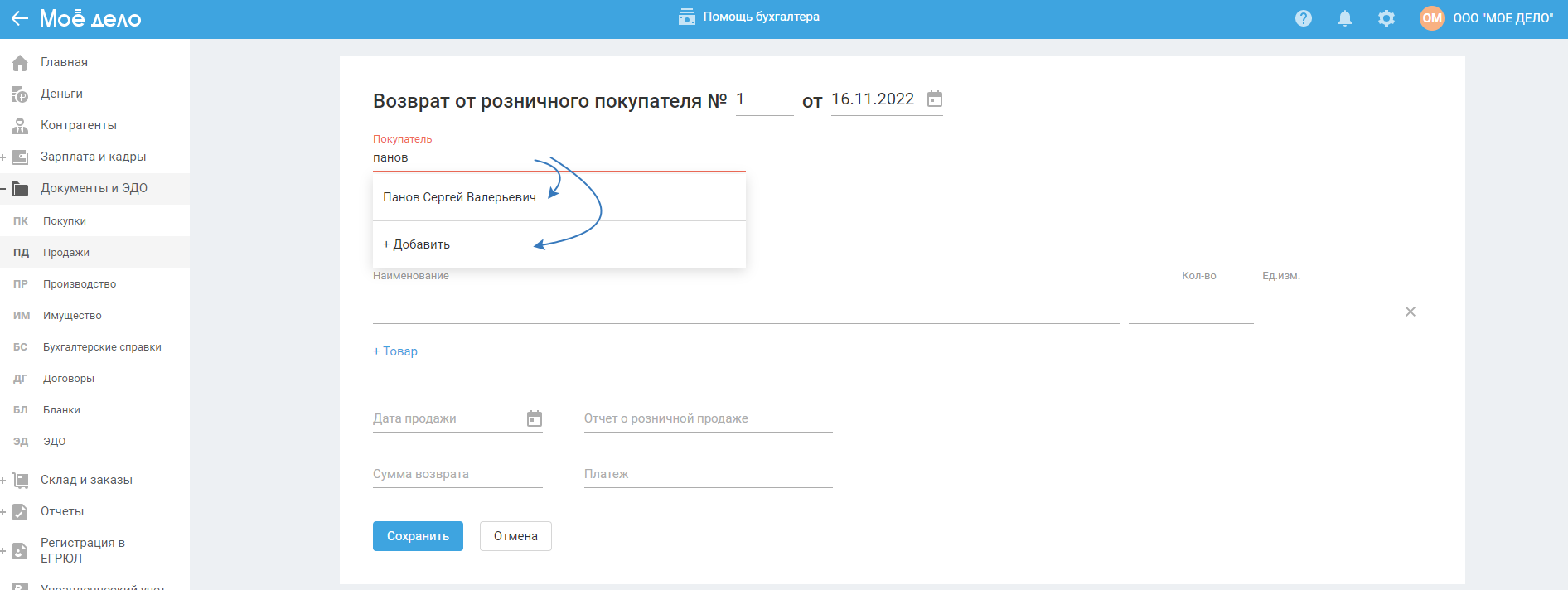The width and height of the screenshot is (1568, 590).
Task: Click the Контрагенты people icon
Action: 20,126
